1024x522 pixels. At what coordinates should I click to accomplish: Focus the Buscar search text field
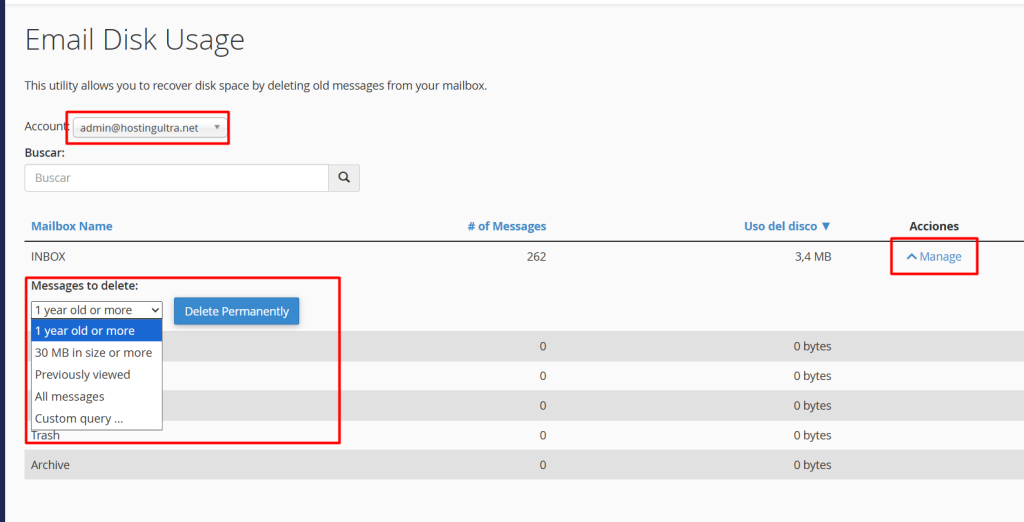[177, 178]
